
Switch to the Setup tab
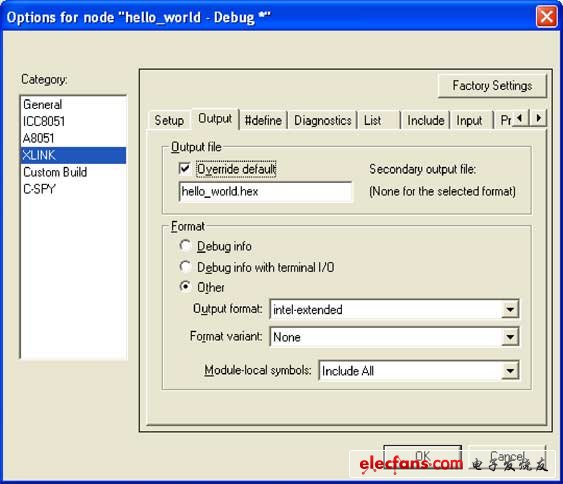pyautogui.click(x=169, y=120)
